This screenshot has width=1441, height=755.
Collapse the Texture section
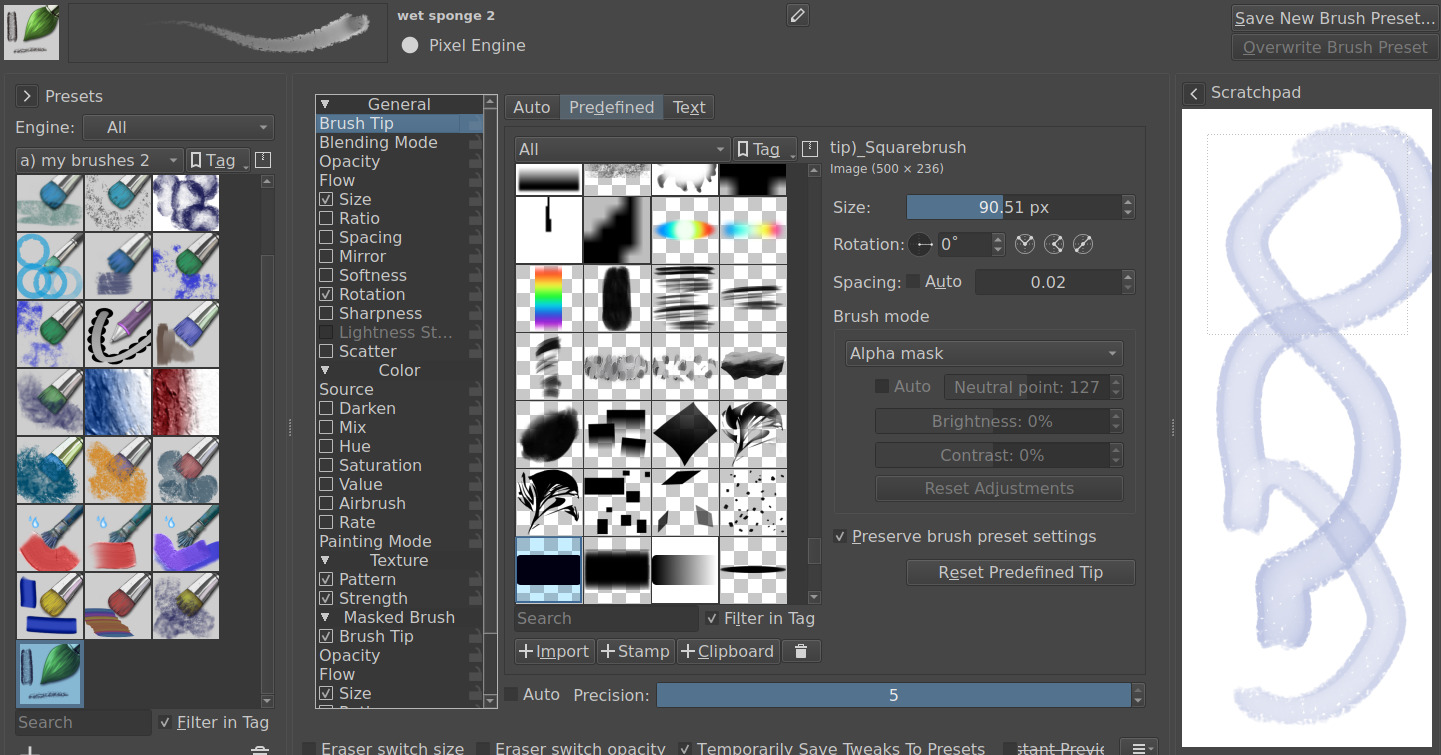tap(325, 561)
